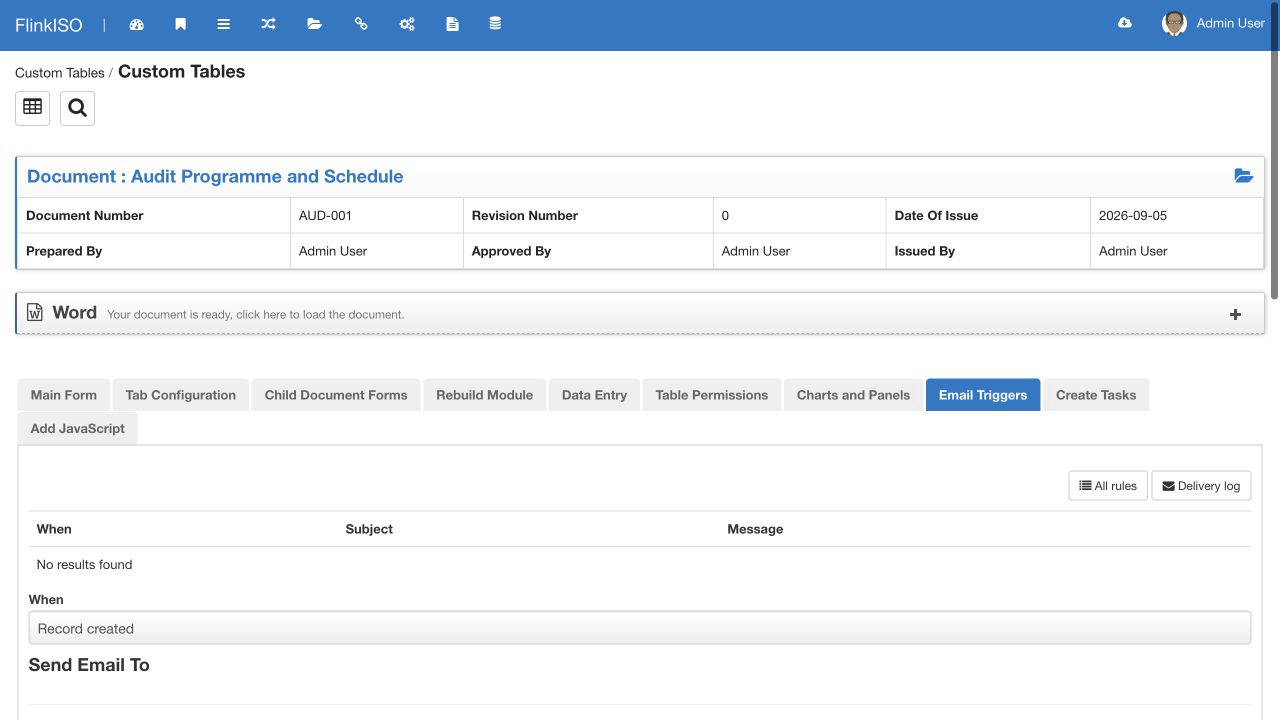Screen dimensions: 1280x720
Task: Switch to Table Permissions tab
Action: pyautogui.click(x=712, y=395)
